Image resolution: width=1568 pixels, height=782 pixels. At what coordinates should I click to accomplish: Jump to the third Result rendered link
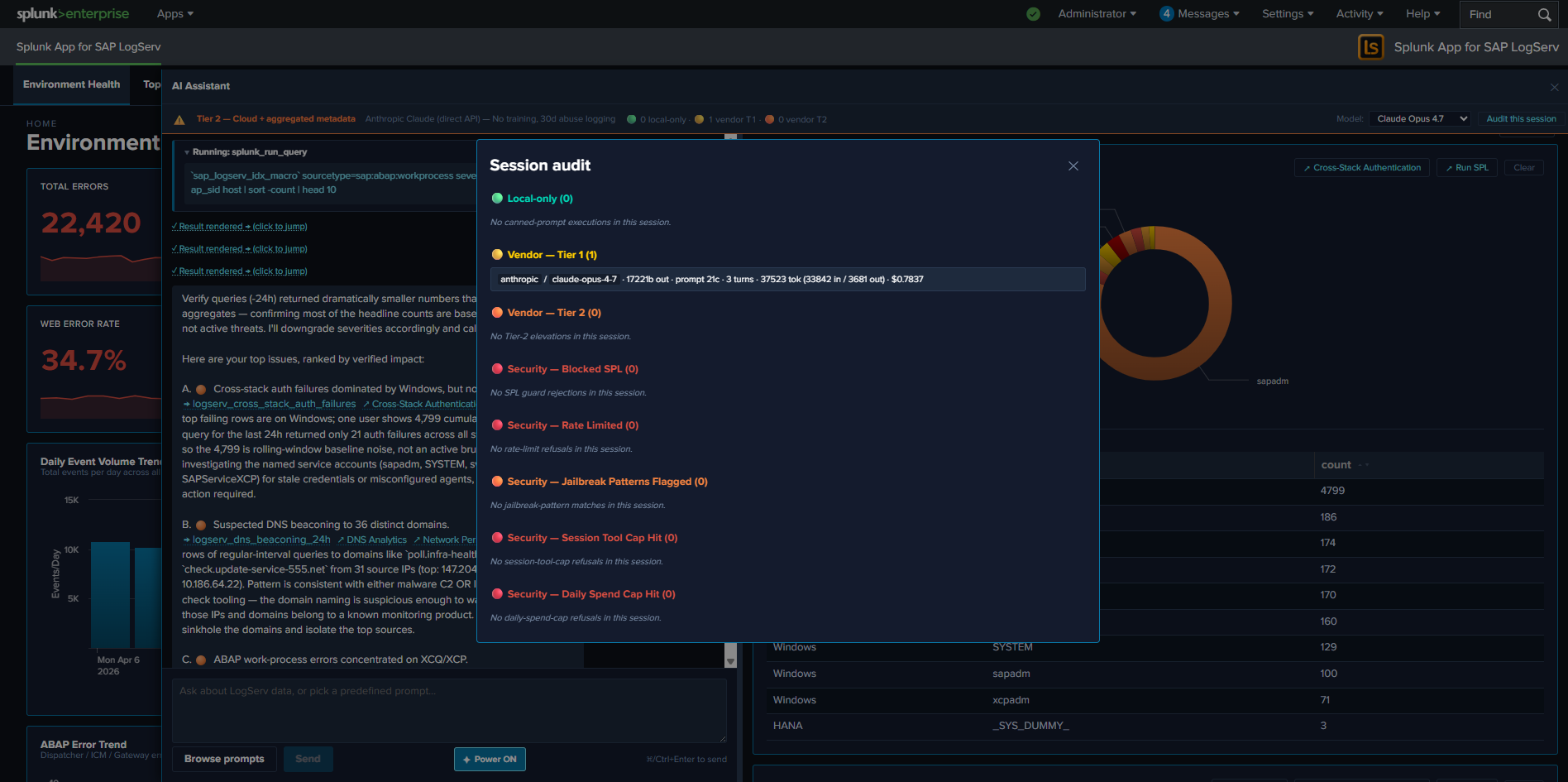pos(240,271)
